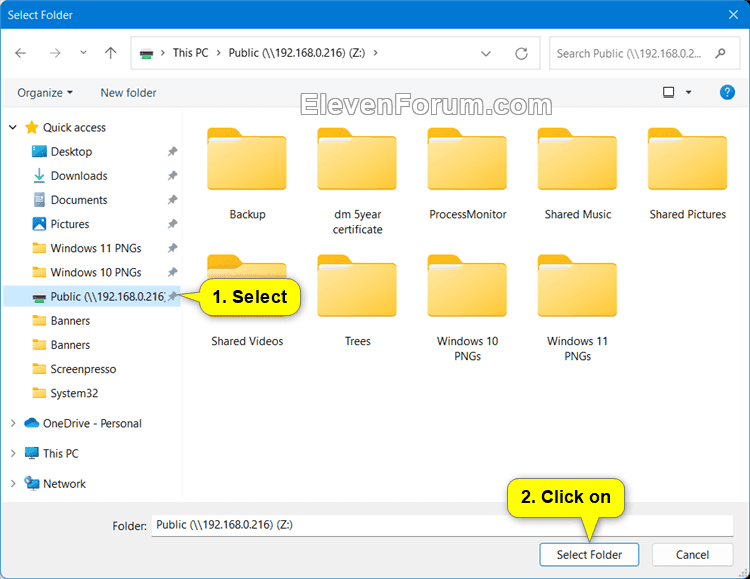The image size is (750, 579).
Task: Select the dm 5year certificate folder
Action: [x=357, y=181]
